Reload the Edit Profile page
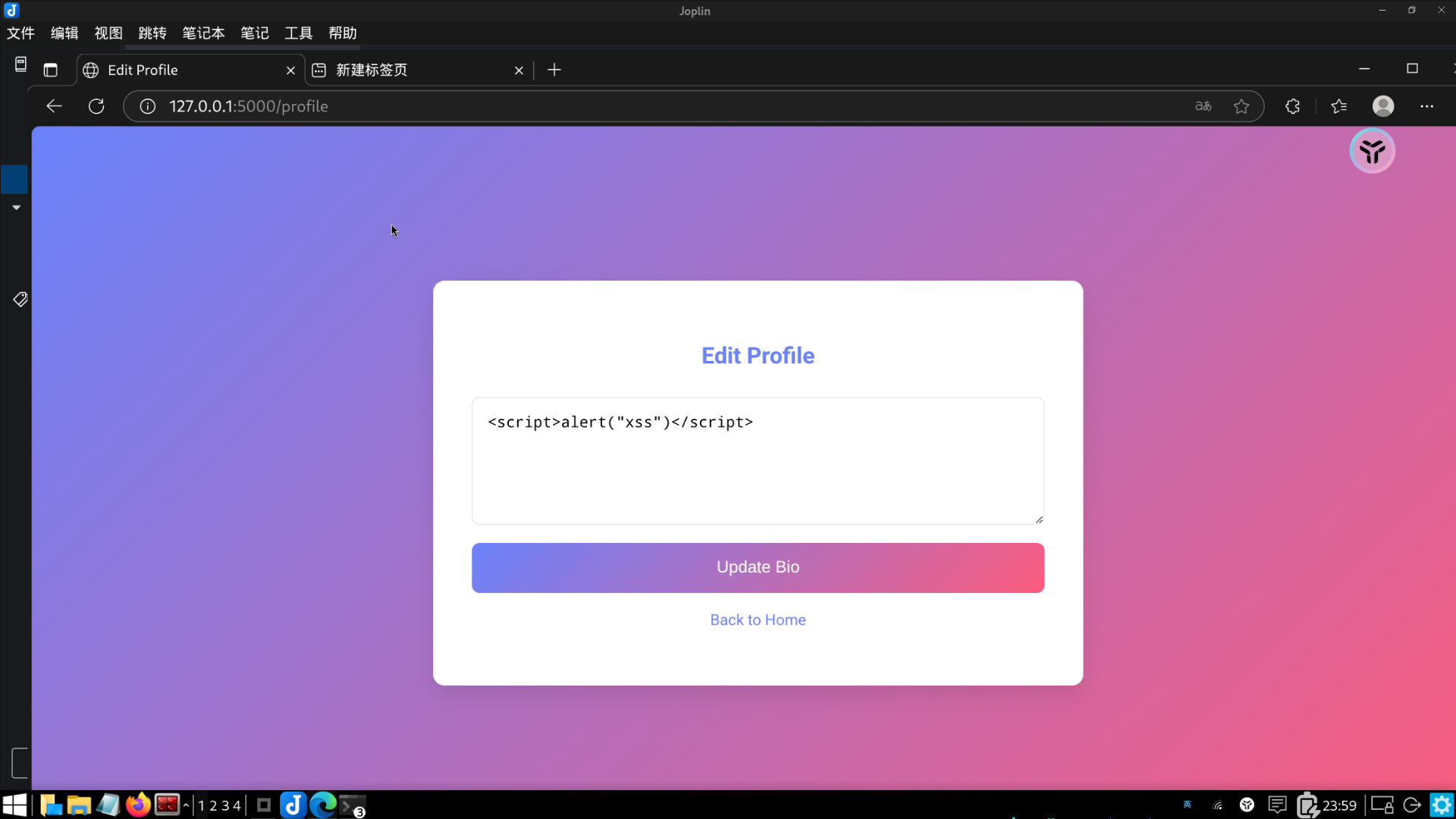 coord(96,106)
